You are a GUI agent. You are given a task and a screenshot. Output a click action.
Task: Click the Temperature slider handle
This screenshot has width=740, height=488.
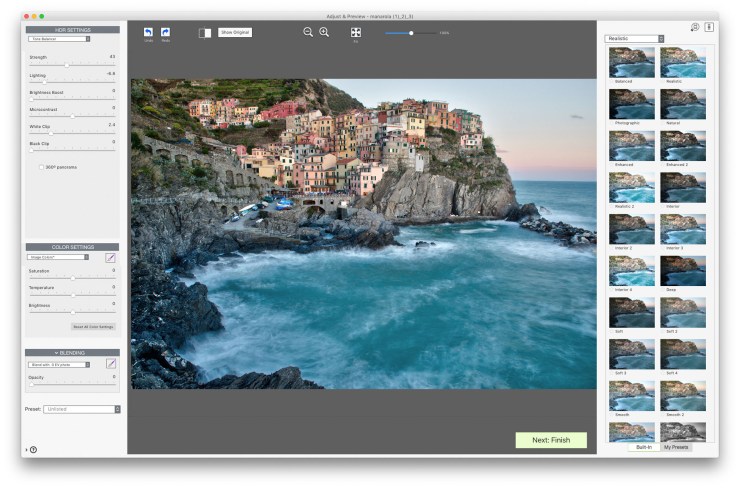point(73,295)
